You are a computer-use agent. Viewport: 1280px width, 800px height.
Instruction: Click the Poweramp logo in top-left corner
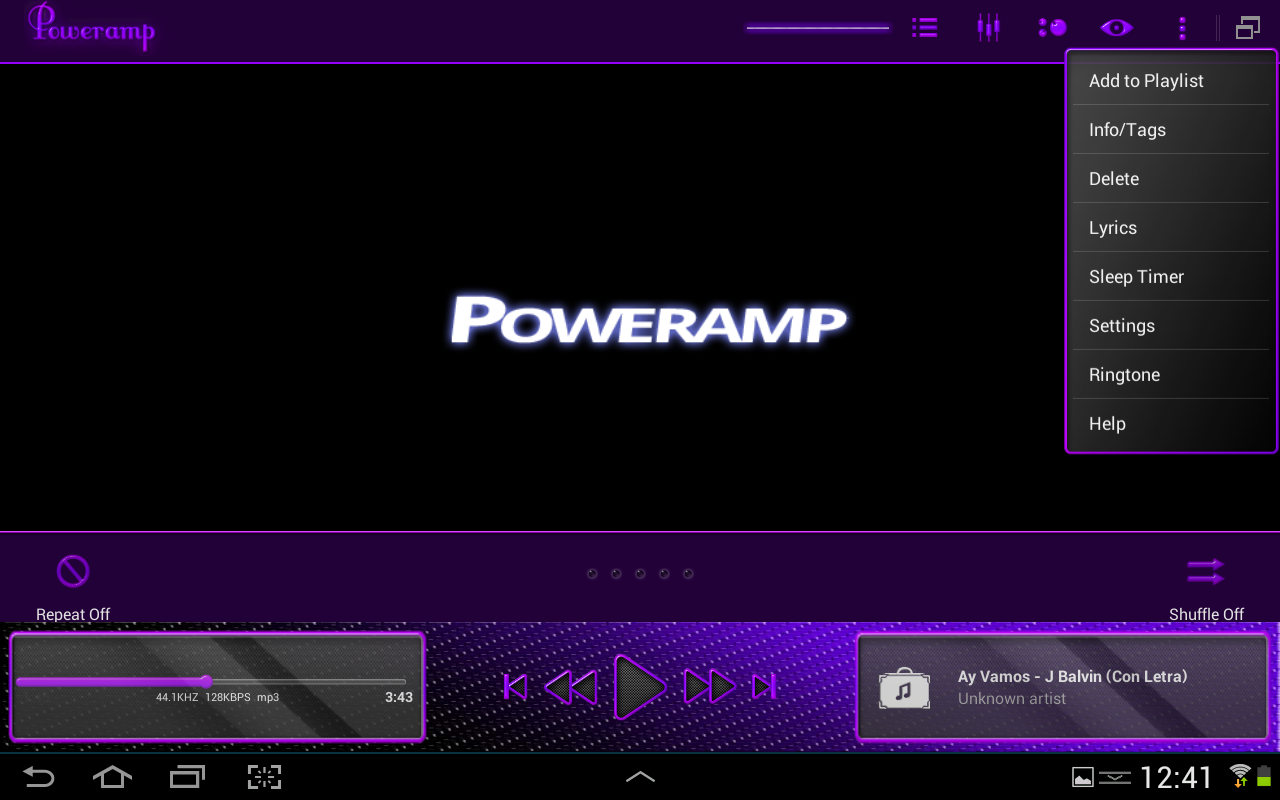point(91,27)
